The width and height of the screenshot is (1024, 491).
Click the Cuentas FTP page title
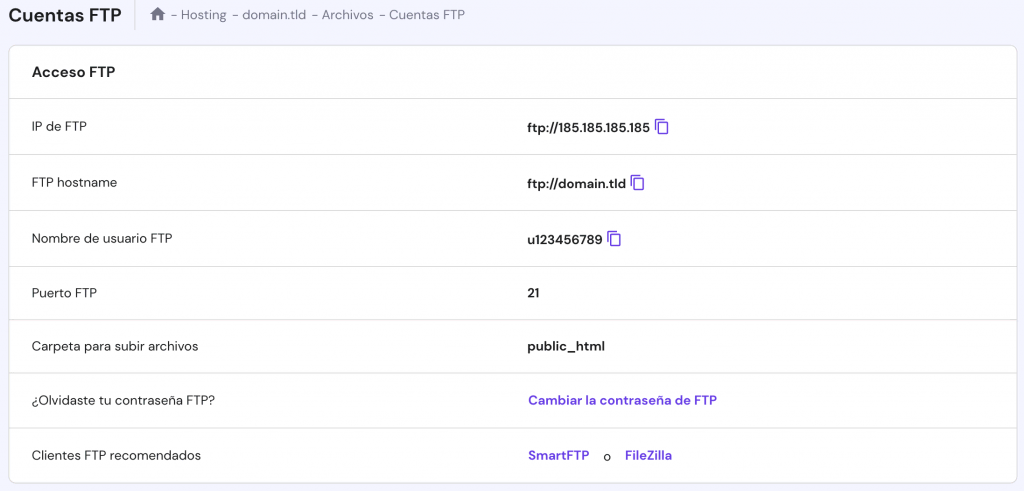click(65, 15)
